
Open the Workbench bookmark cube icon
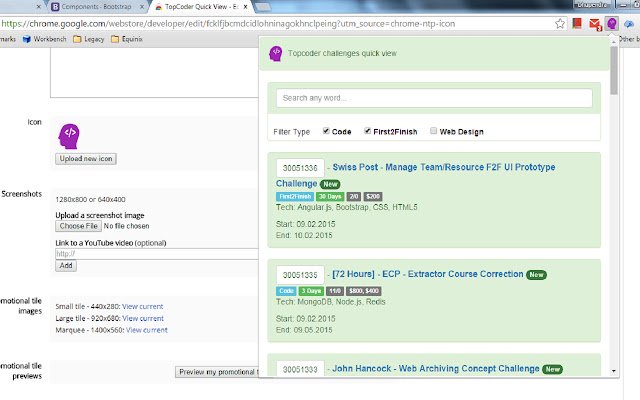coord(27,39)
